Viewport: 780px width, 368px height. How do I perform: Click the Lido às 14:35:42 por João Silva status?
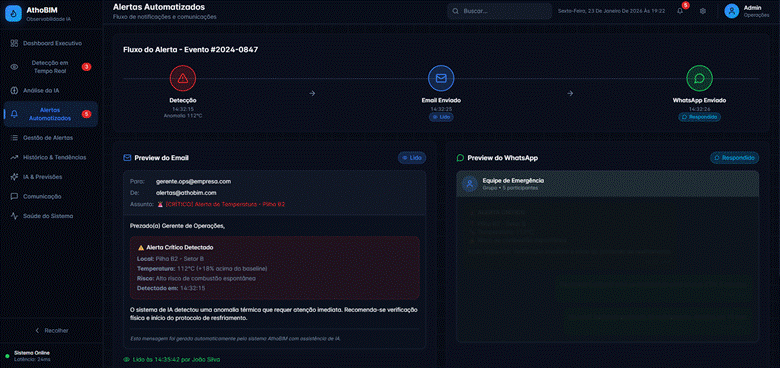click(x=171, y=359)
